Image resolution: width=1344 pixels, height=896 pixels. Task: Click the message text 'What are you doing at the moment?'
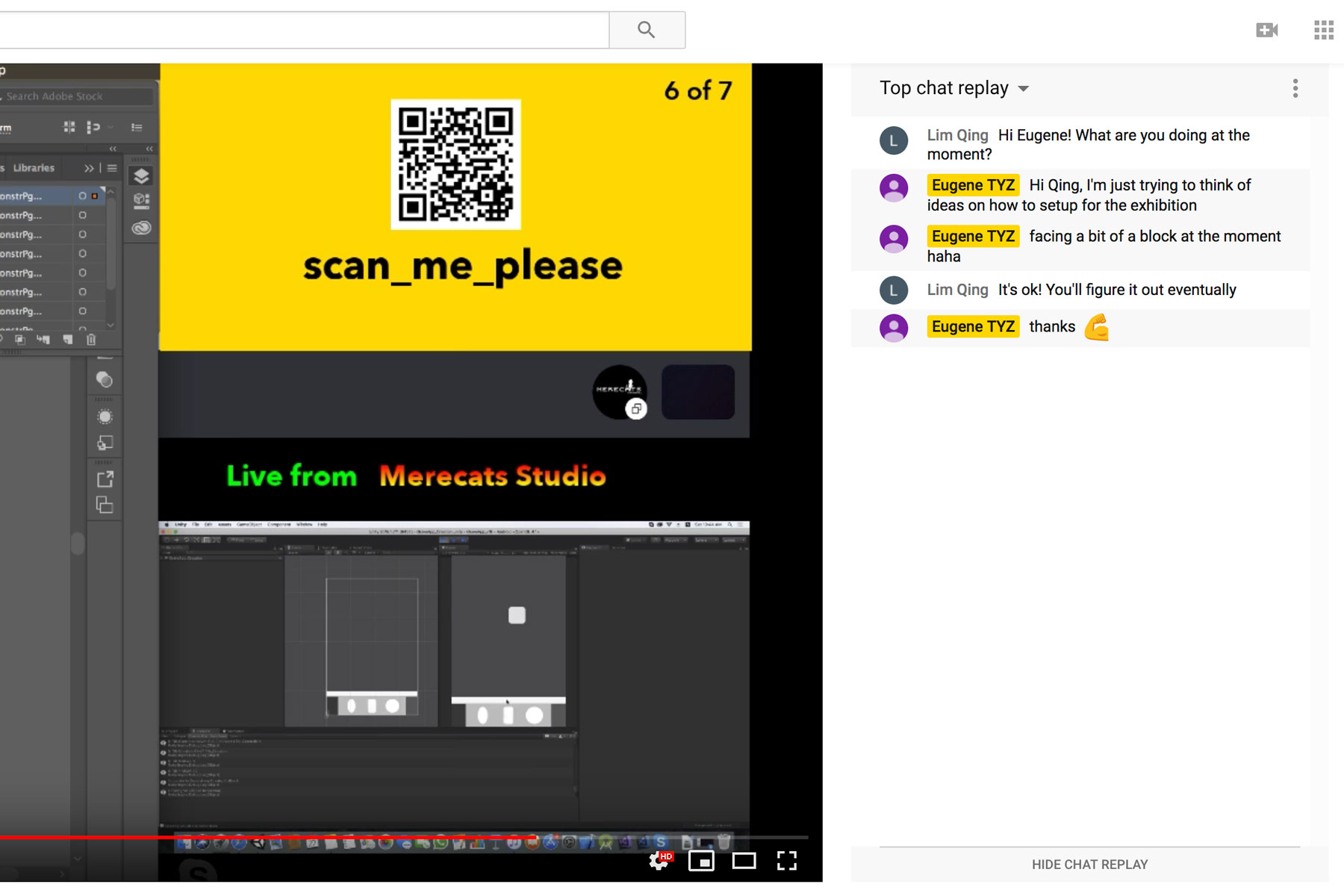tap(1089, 145)
